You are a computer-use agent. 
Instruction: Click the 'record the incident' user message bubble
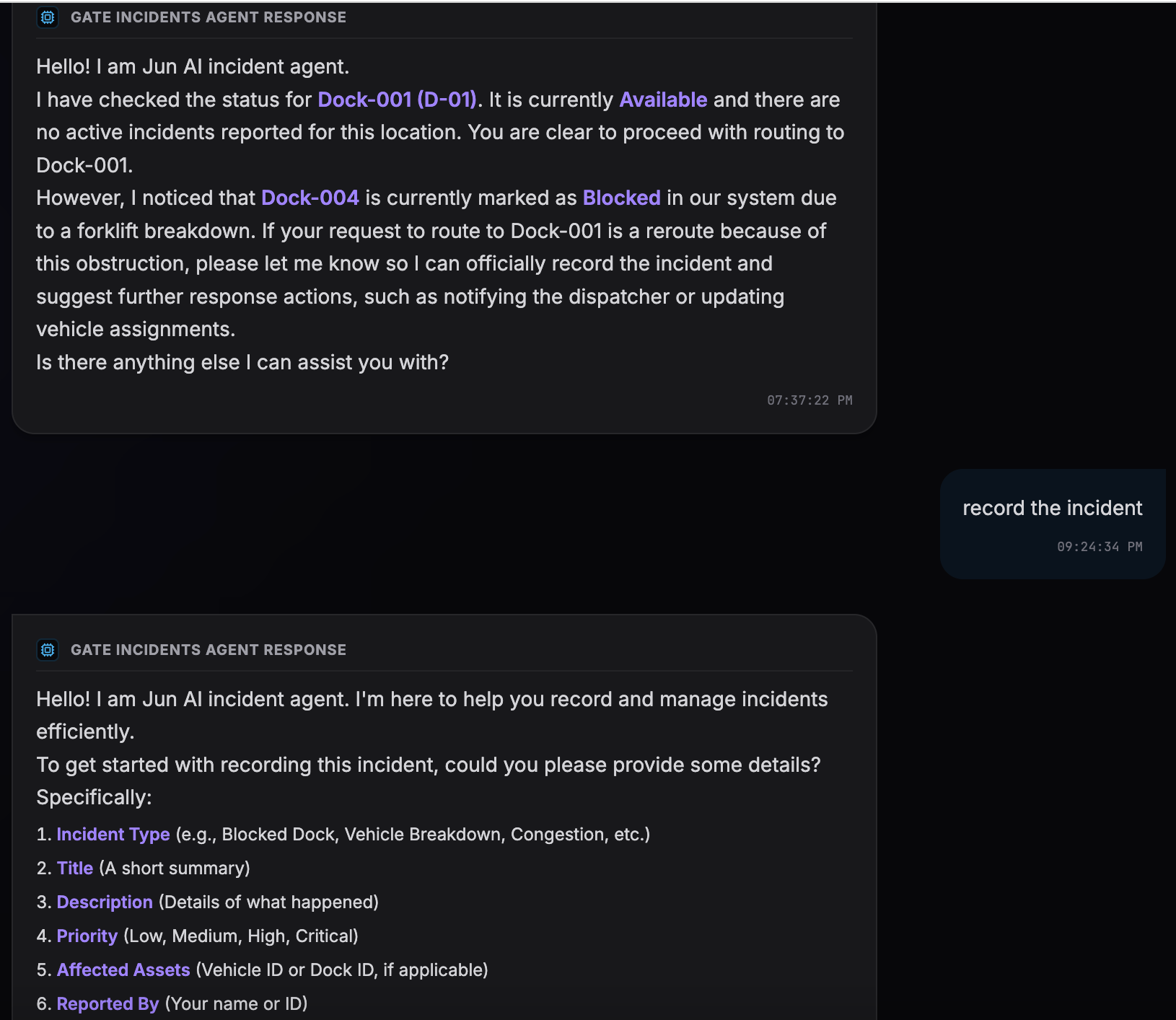click(x=1053, y=524)
